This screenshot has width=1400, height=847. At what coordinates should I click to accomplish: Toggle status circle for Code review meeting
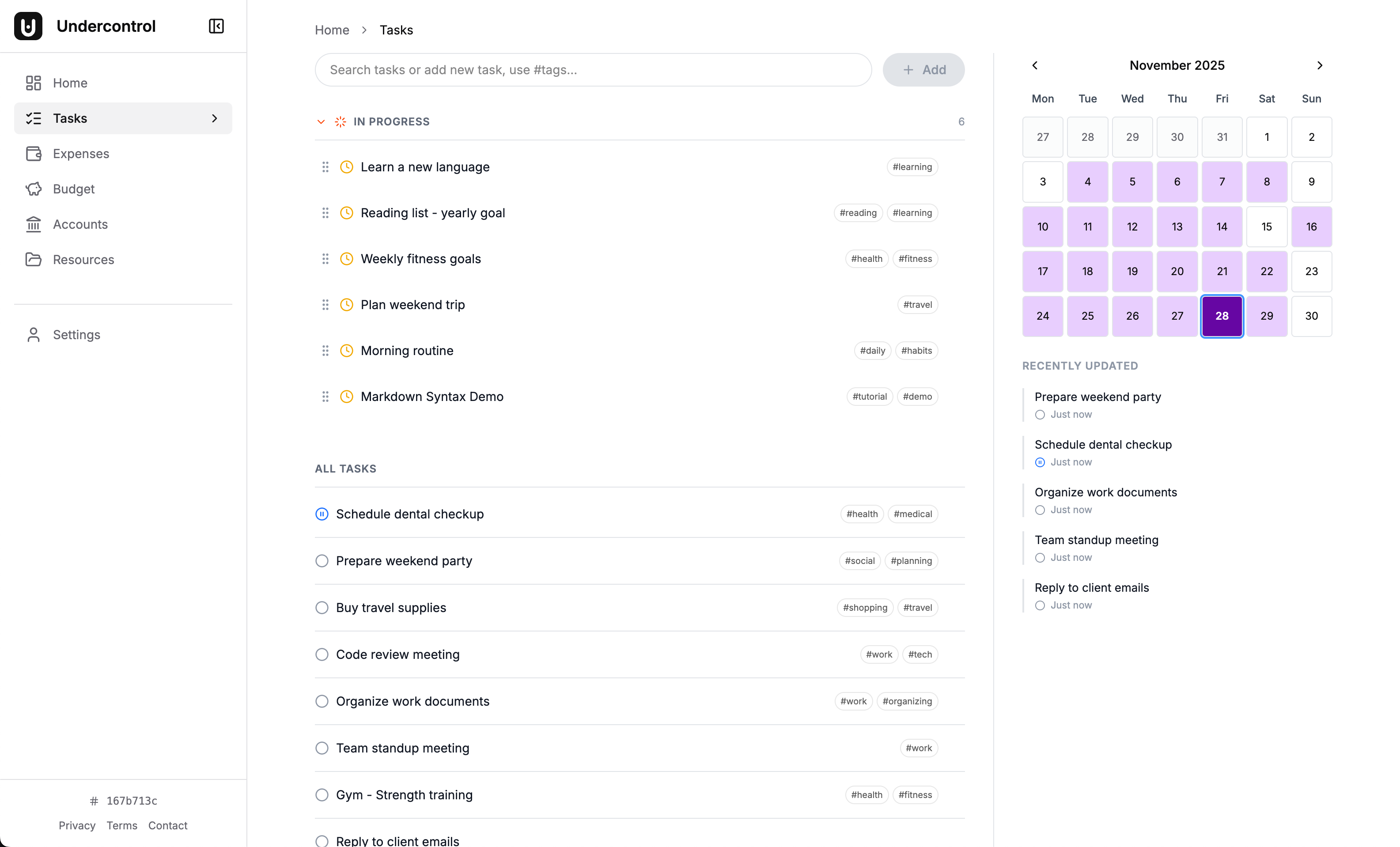[x=322, y=654]
